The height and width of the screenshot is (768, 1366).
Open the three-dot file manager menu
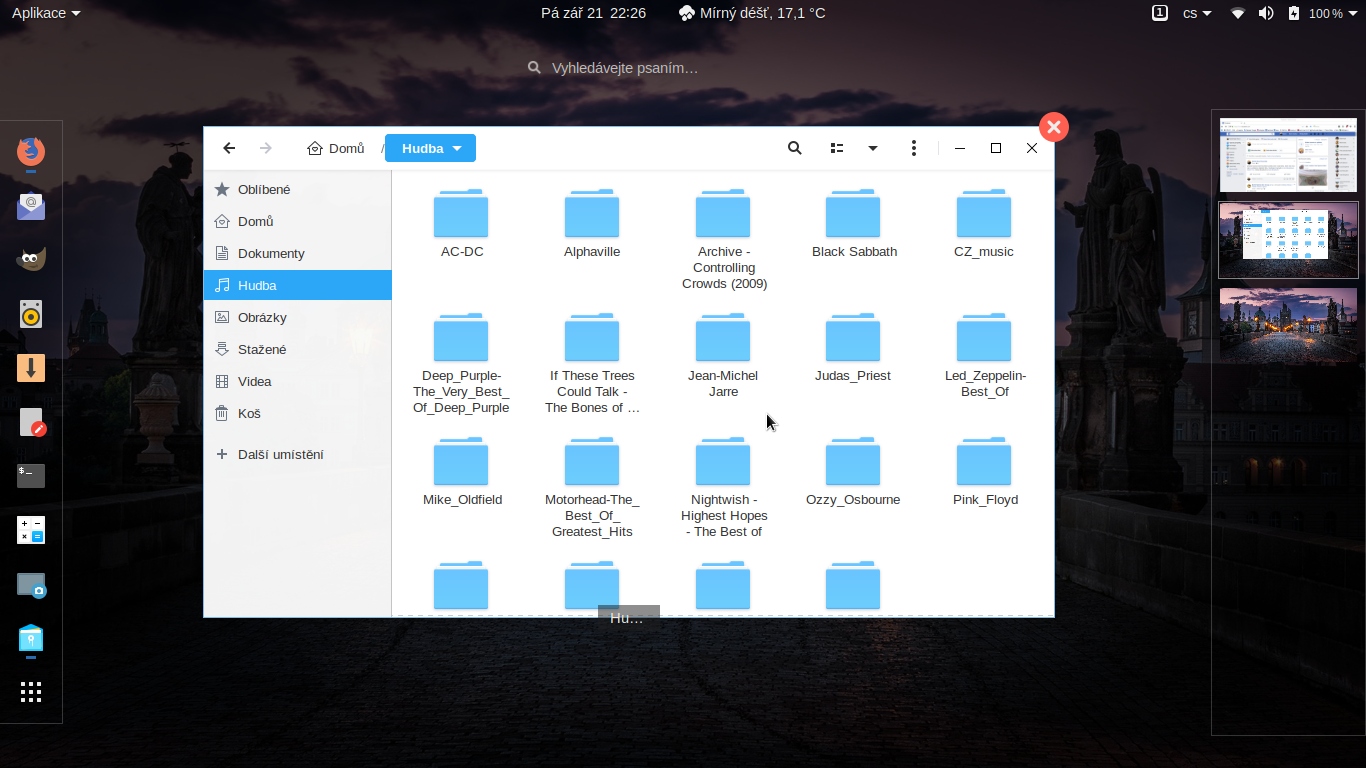[x=914, y=148]
